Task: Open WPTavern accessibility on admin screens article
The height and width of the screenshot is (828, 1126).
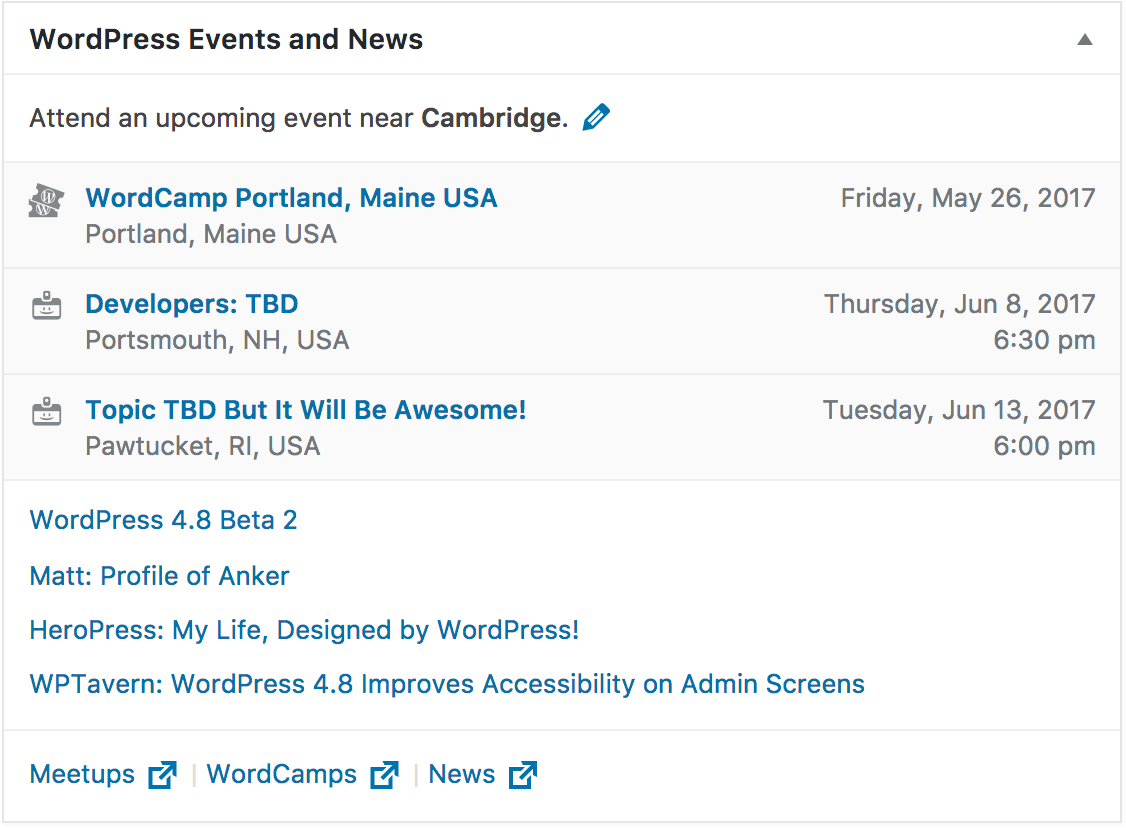Action: tap(447, 684)
